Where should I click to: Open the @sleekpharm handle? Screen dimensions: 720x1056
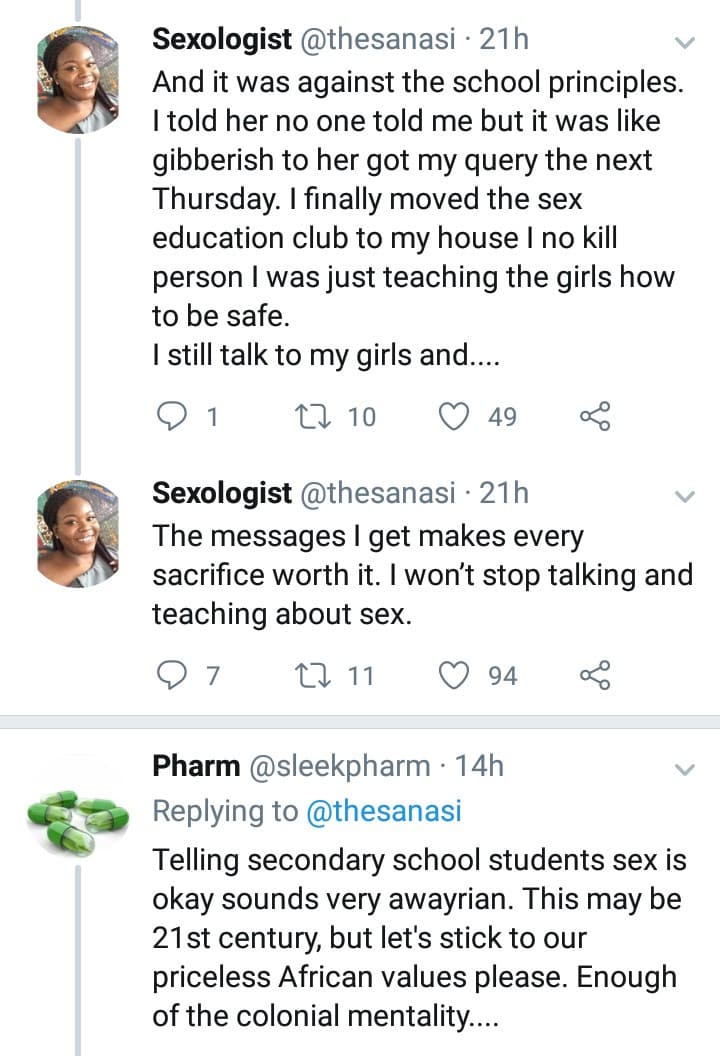[x=339, y=767]
